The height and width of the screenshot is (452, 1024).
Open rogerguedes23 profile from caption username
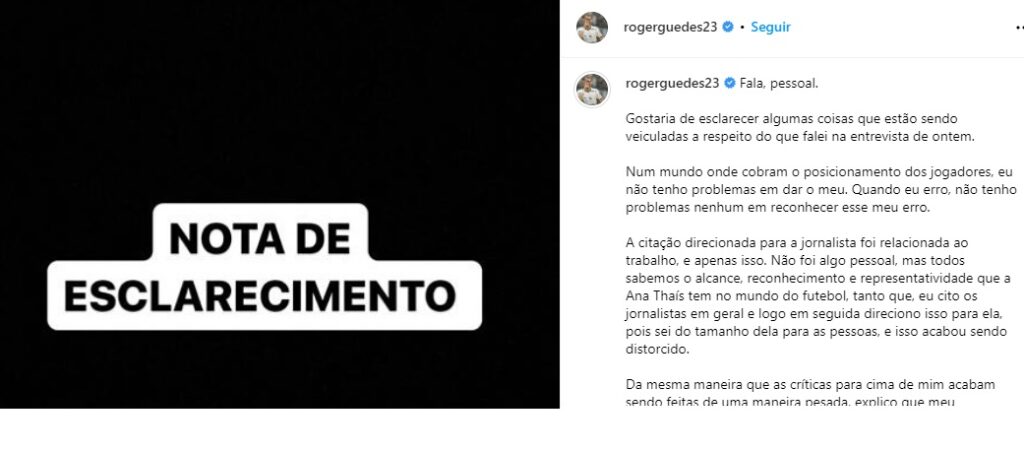[x=672, y=84]
